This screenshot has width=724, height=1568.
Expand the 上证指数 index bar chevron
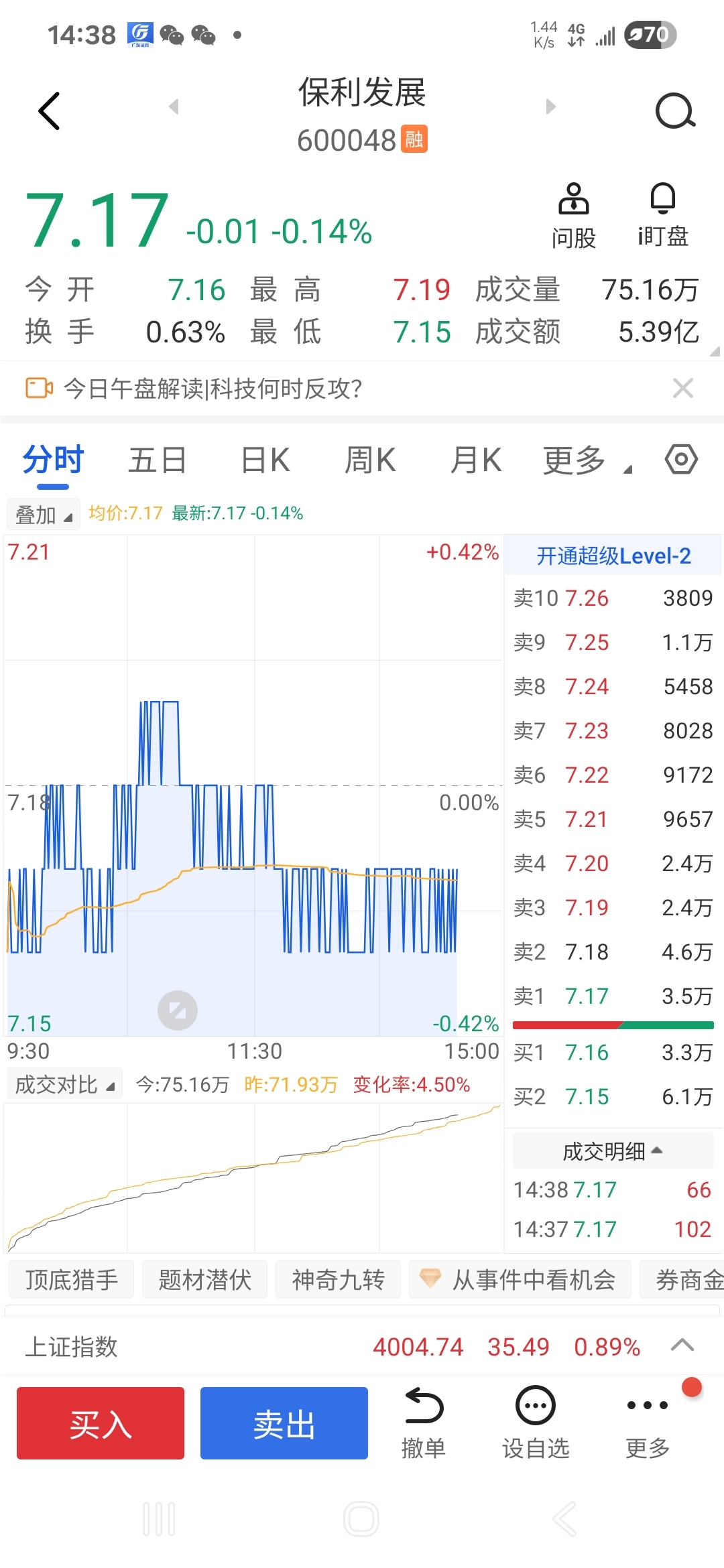coord(682,1345)
